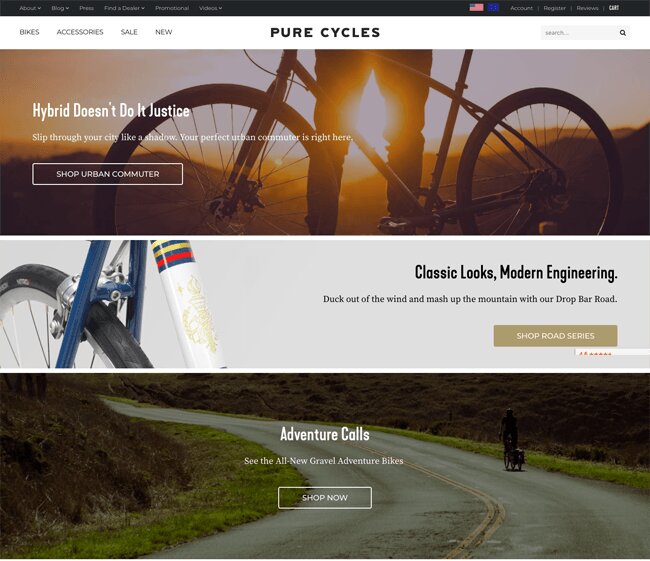Click the Shop Road Series button

pyautogui.click(x=555, y=336)
